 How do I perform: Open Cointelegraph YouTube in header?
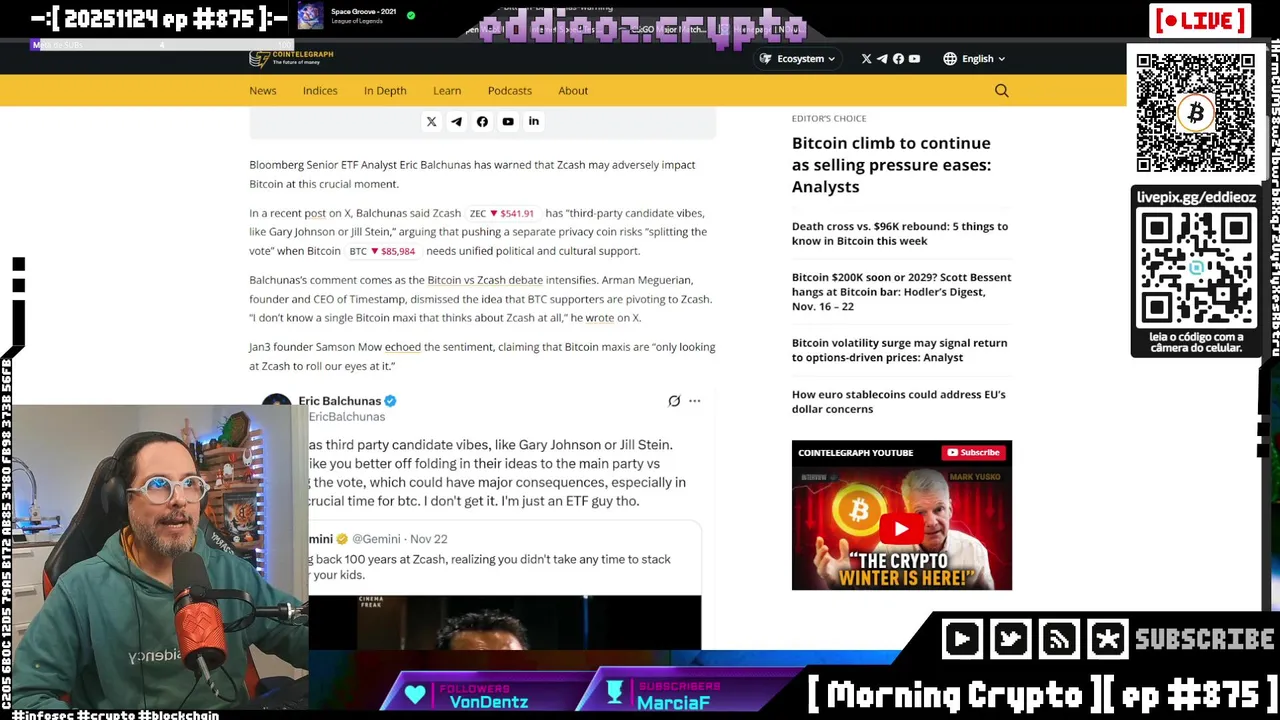(914, 59)
